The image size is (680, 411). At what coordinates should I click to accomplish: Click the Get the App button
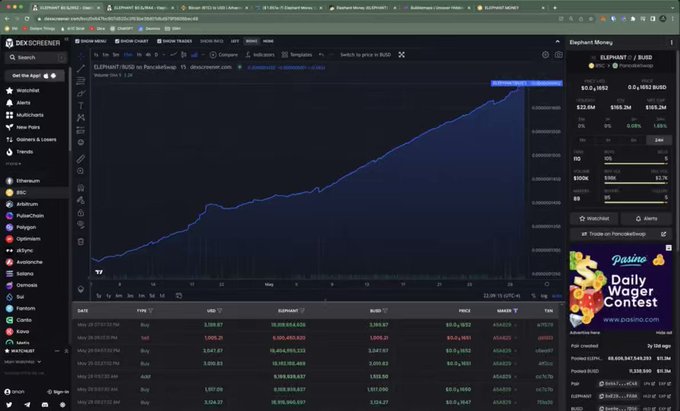[34, 75]
